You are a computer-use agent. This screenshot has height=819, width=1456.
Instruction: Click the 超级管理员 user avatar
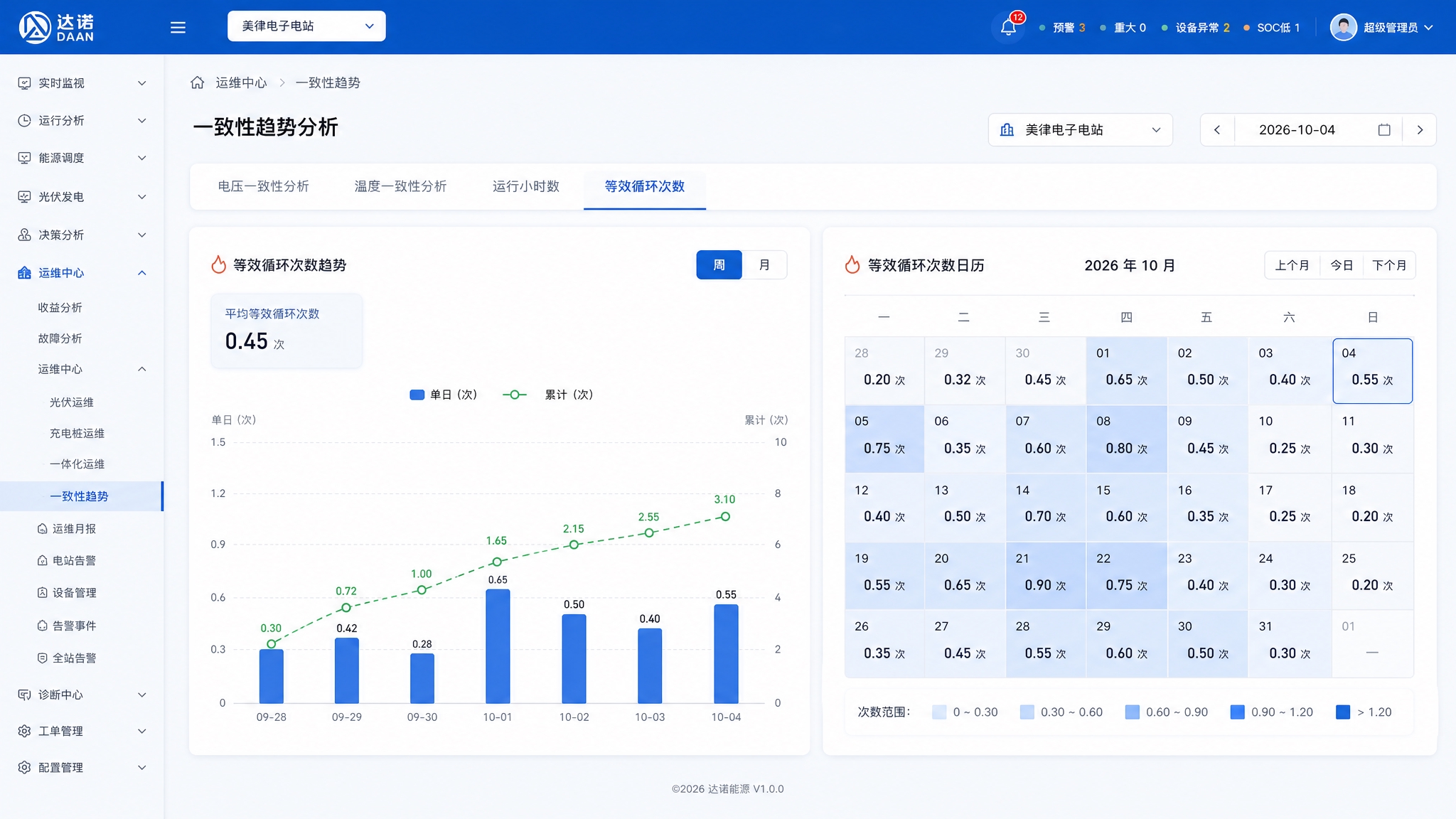1343,27
